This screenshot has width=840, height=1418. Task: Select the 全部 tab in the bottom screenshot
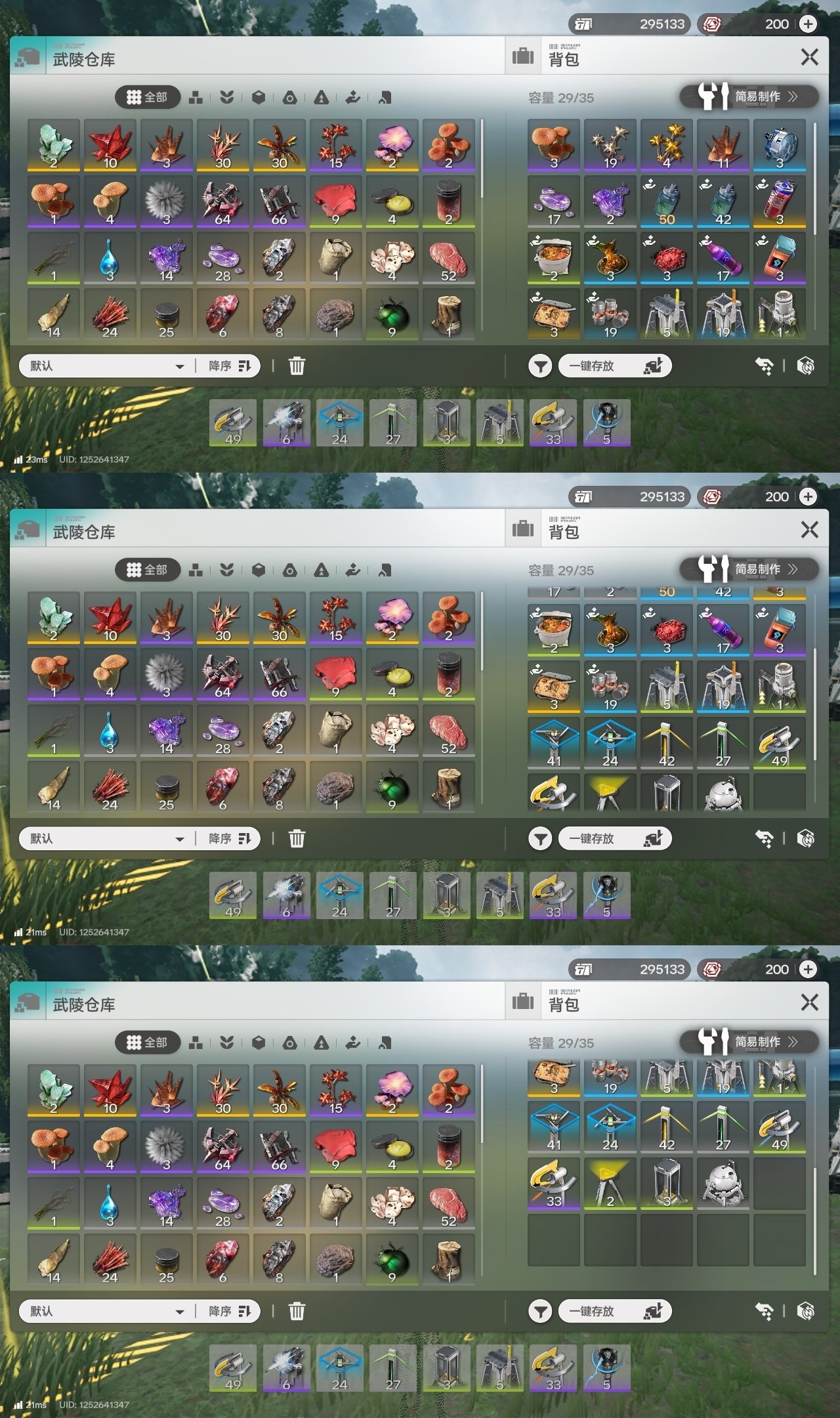[148, 1042]
